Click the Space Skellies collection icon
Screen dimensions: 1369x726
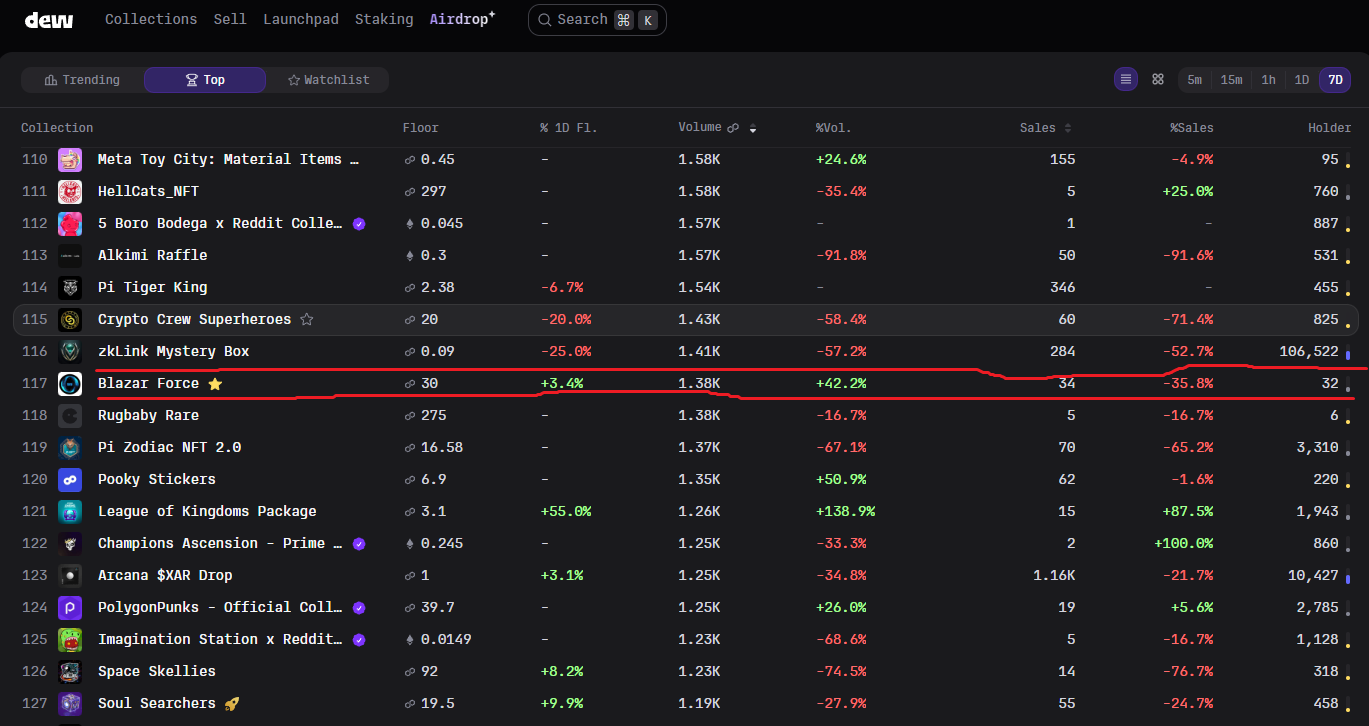[x=70, y=672]
